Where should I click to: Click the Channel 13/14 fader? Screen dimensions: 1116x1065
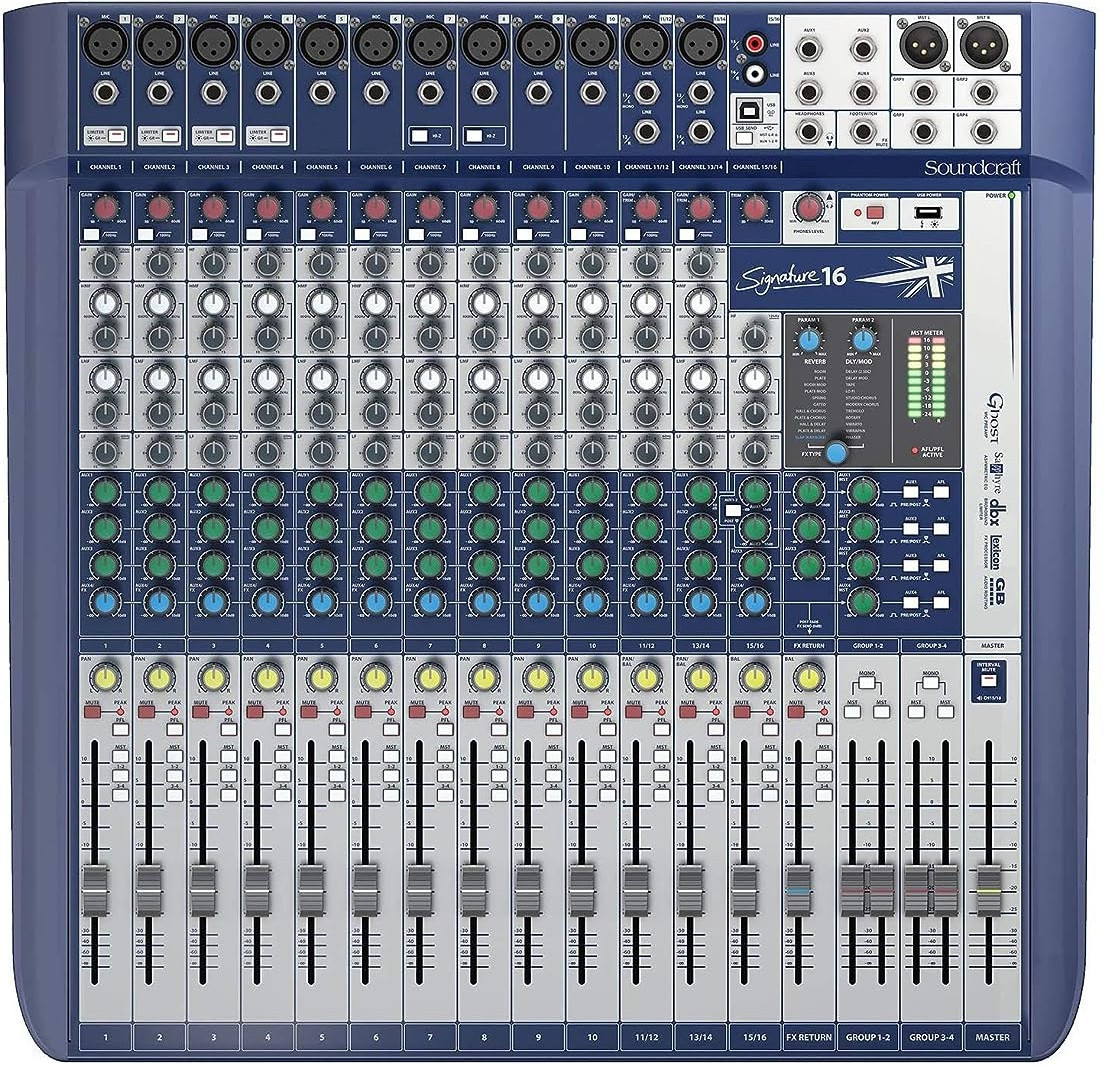pos(690,891)
